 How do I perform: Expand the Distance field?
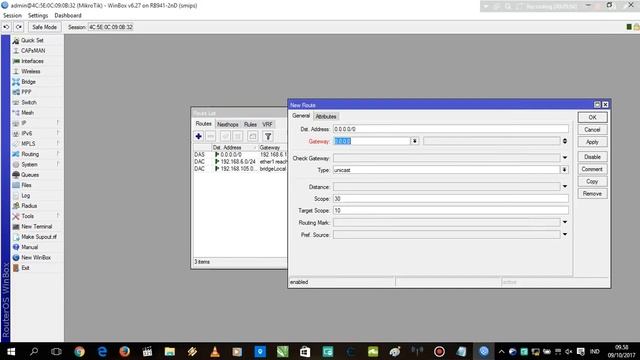point(565,186)
